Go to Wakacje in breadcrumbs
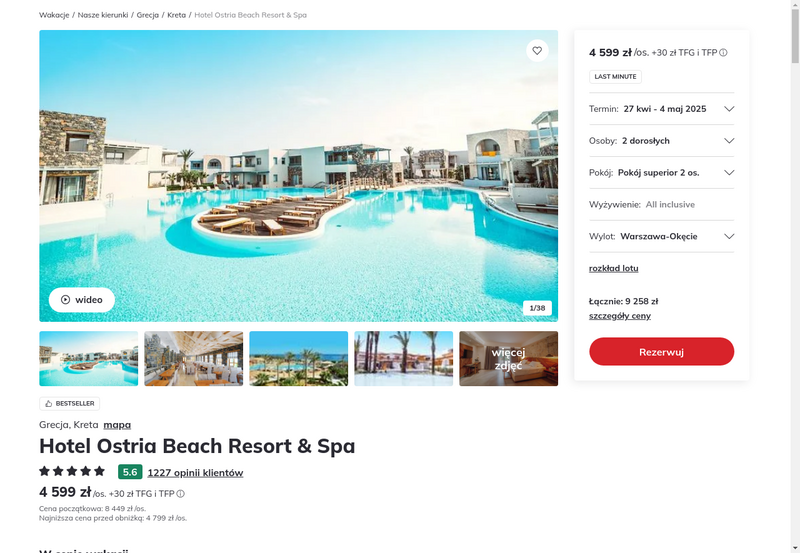800x553 pixels. pyautogui.click(x=54, y=15)
